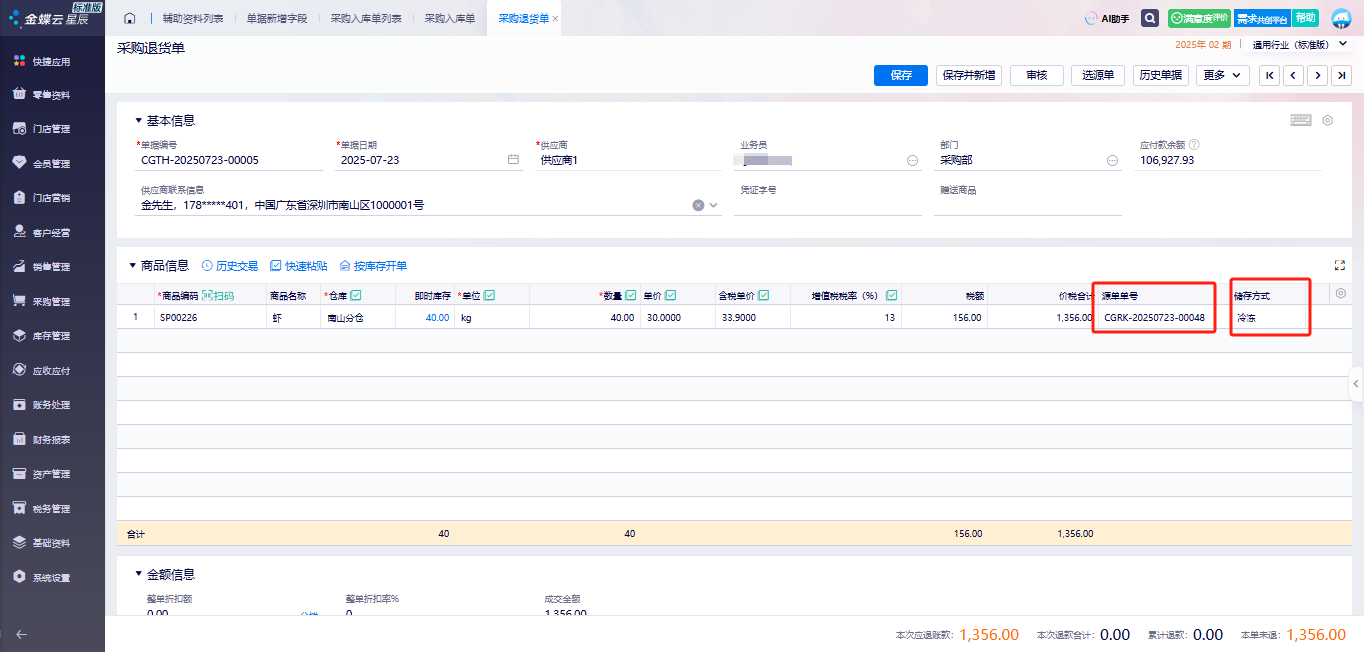Click the home icon in the tab bar
This screenshot has width=1364, height=652.
pos(129,18)
